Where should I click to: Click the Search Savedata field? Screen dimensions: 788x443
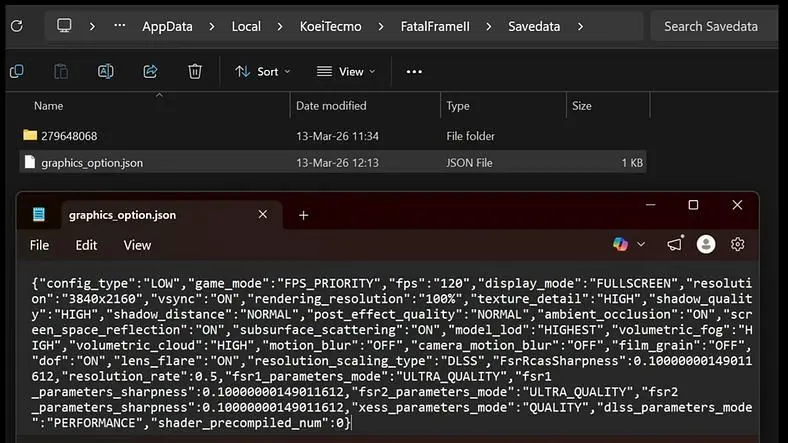pos(714,26)
